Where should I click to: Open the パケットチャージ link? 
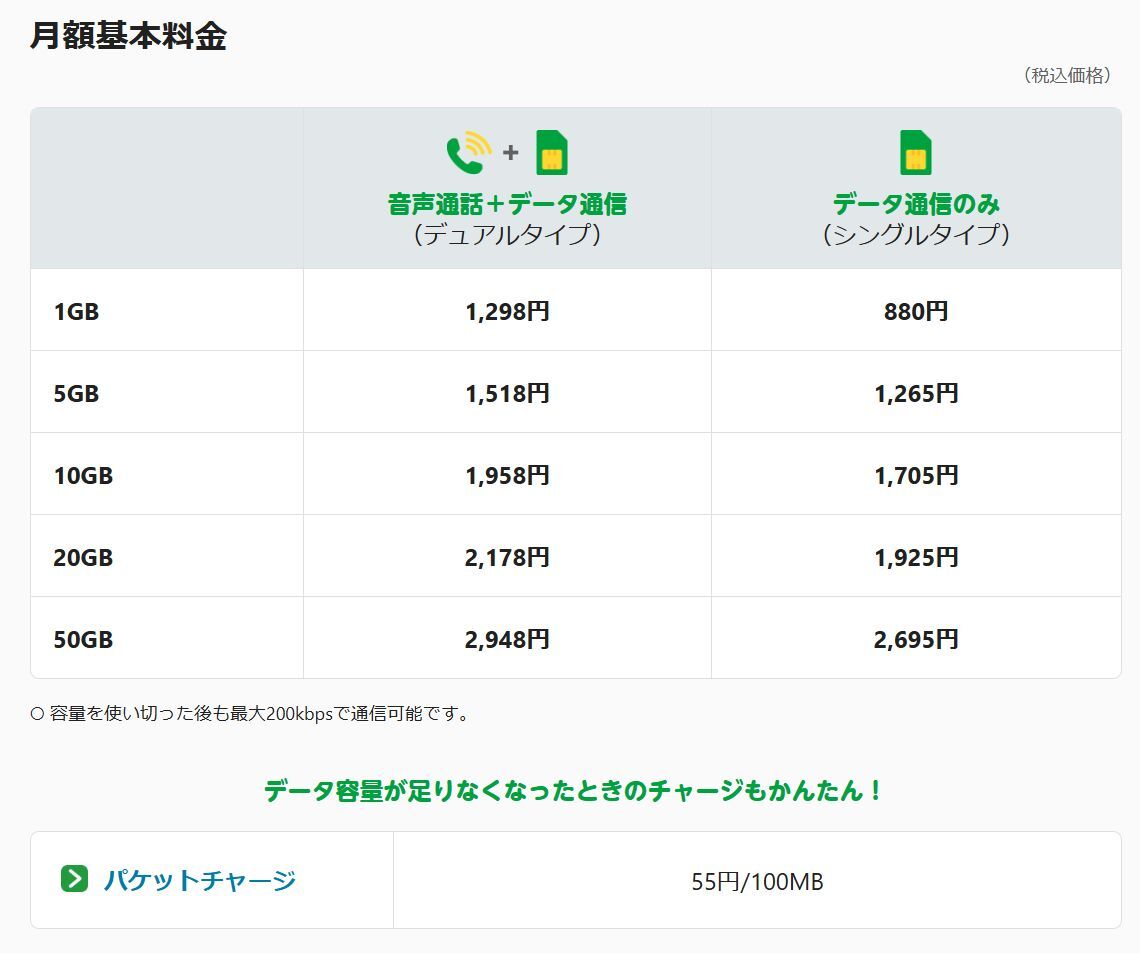click(x=199, y=880)
